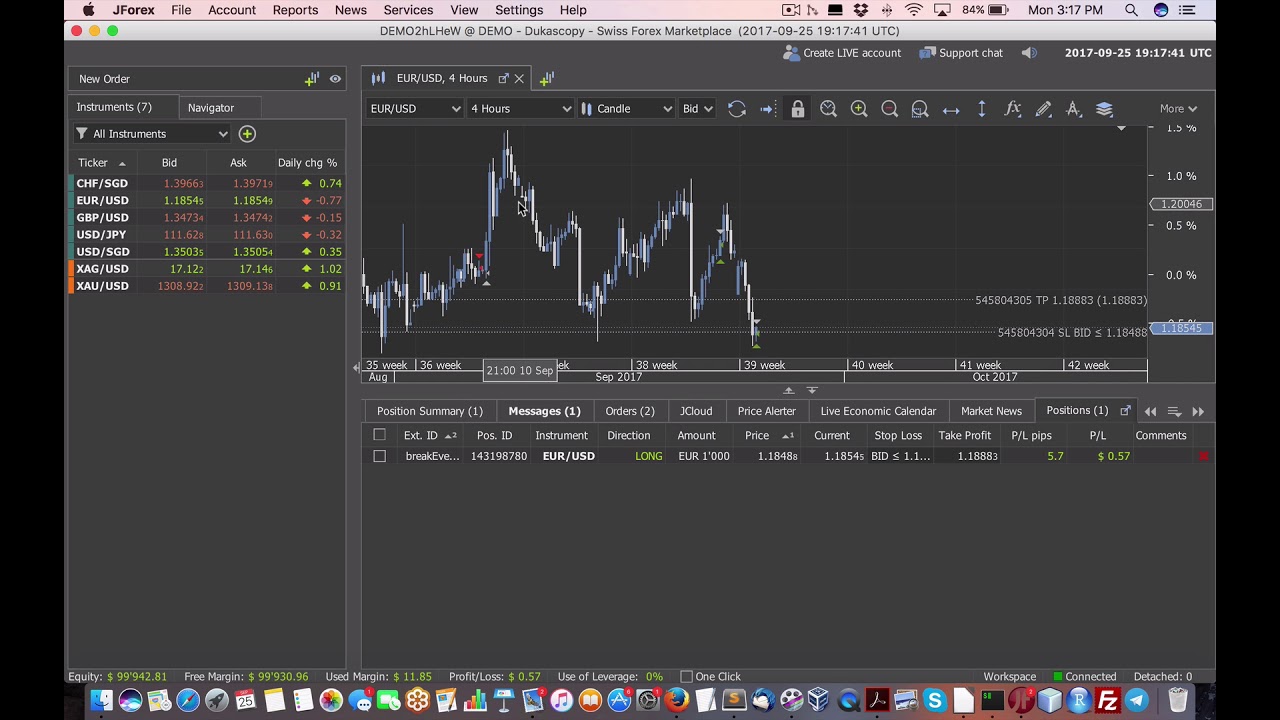Click the tab list next arrows icon
This screenshot has height=720, width=1280.
(x=1198, y=411)
